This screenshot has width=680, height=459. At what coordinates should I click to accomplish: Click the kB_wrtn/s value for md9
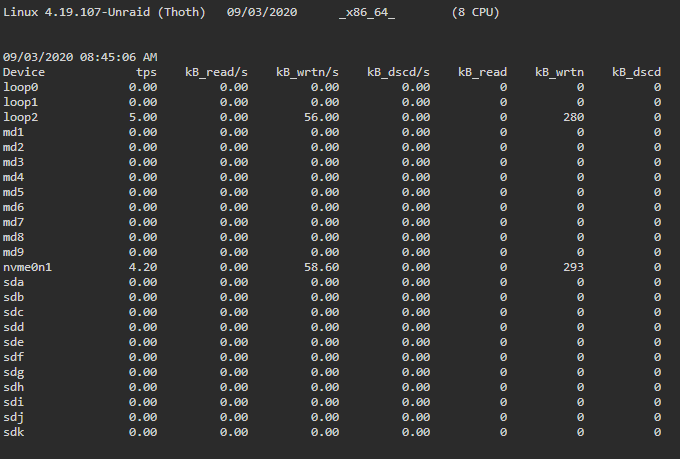[325, 252]
